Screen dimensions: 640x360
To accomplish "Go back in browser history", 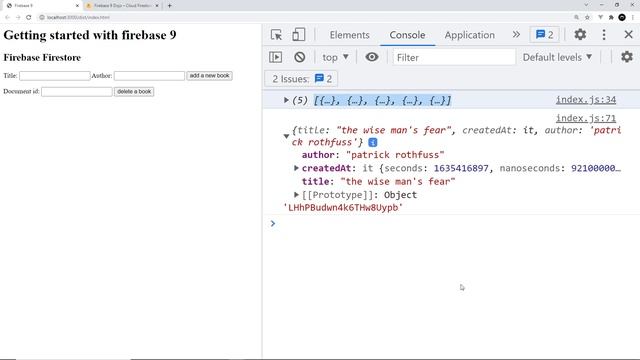I will (7, 17).
